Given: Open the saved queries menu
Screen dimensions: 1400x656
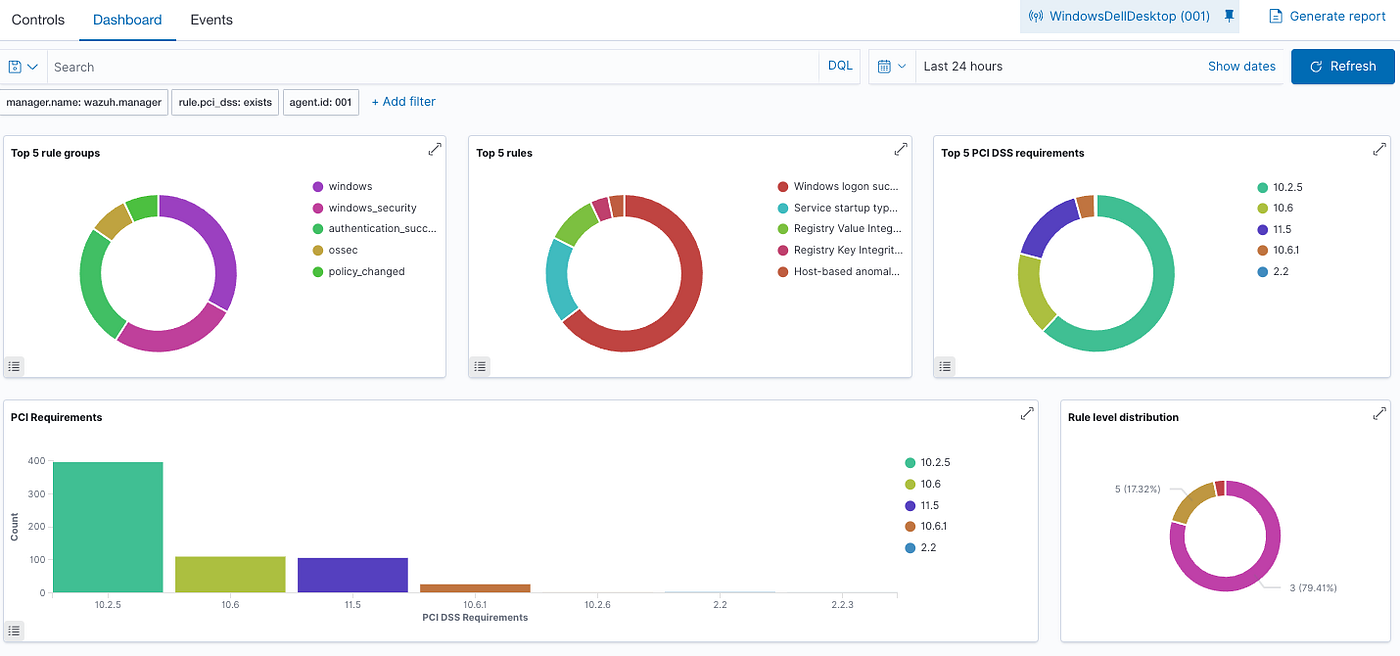Looking at the screenshot, I should point(23,67).
